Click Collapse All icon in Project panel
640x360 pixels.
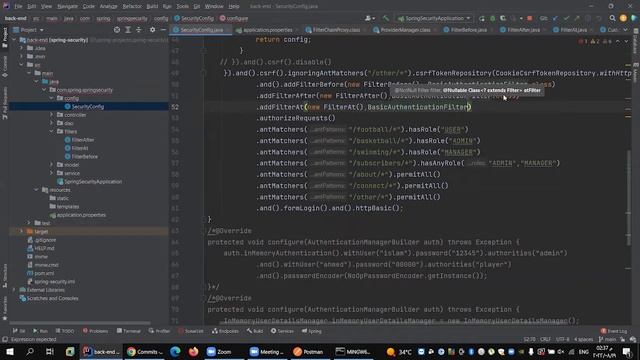pos(139,30)
